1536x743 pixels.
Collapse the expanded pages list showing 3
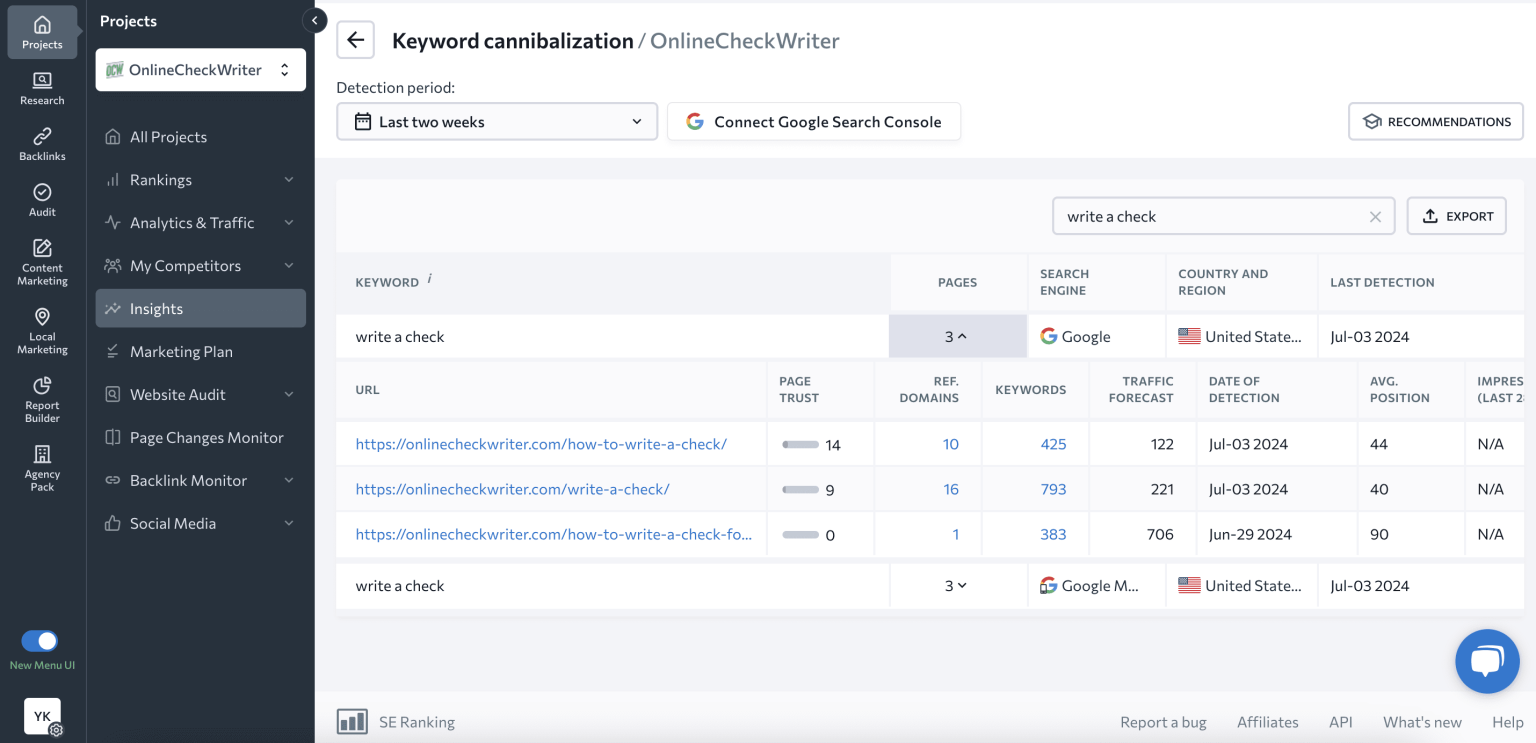[x=956, y=336]
